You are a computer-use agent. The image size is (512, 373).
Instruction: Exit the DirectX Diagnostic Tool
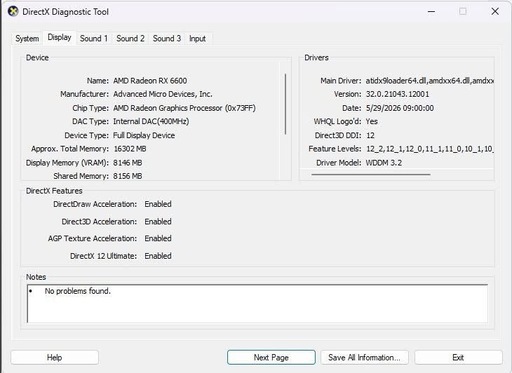pyautogui.click(x=458, y=357)
